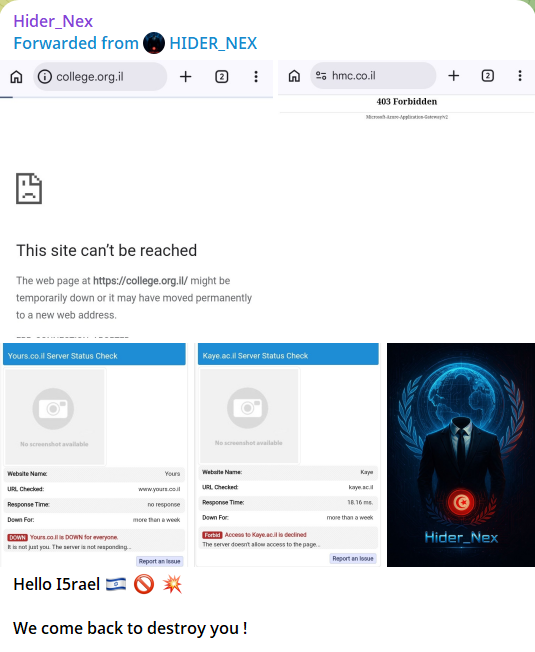Click the Israel flag emoji
535x652 pixels.
point(116,584)
